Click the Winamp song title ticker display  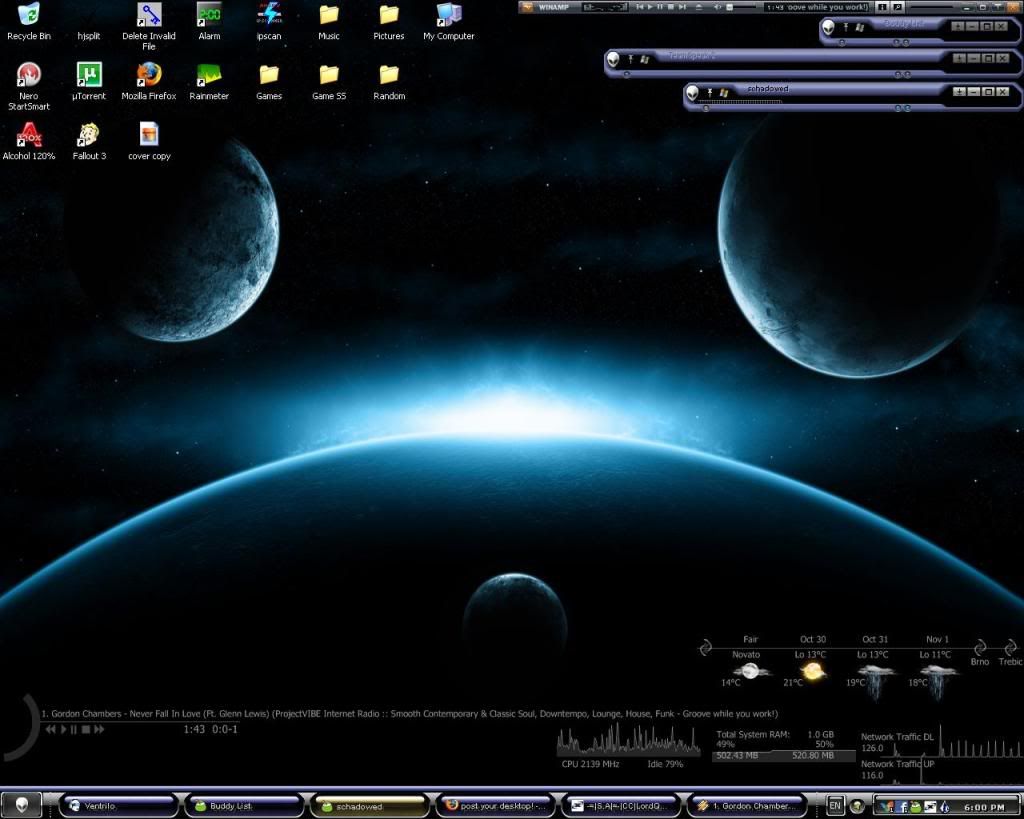coord(817,7)
